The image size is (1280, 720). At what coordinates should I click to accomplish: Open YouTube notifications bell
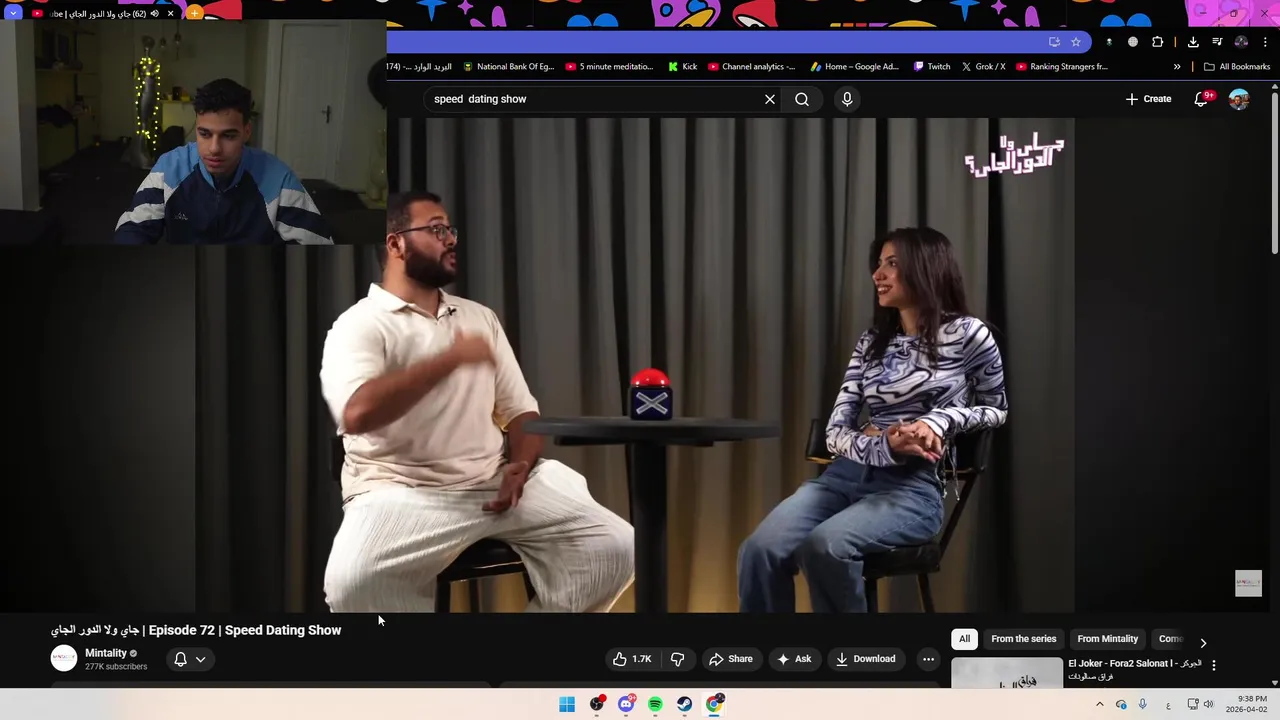[x=1202, y=99]
